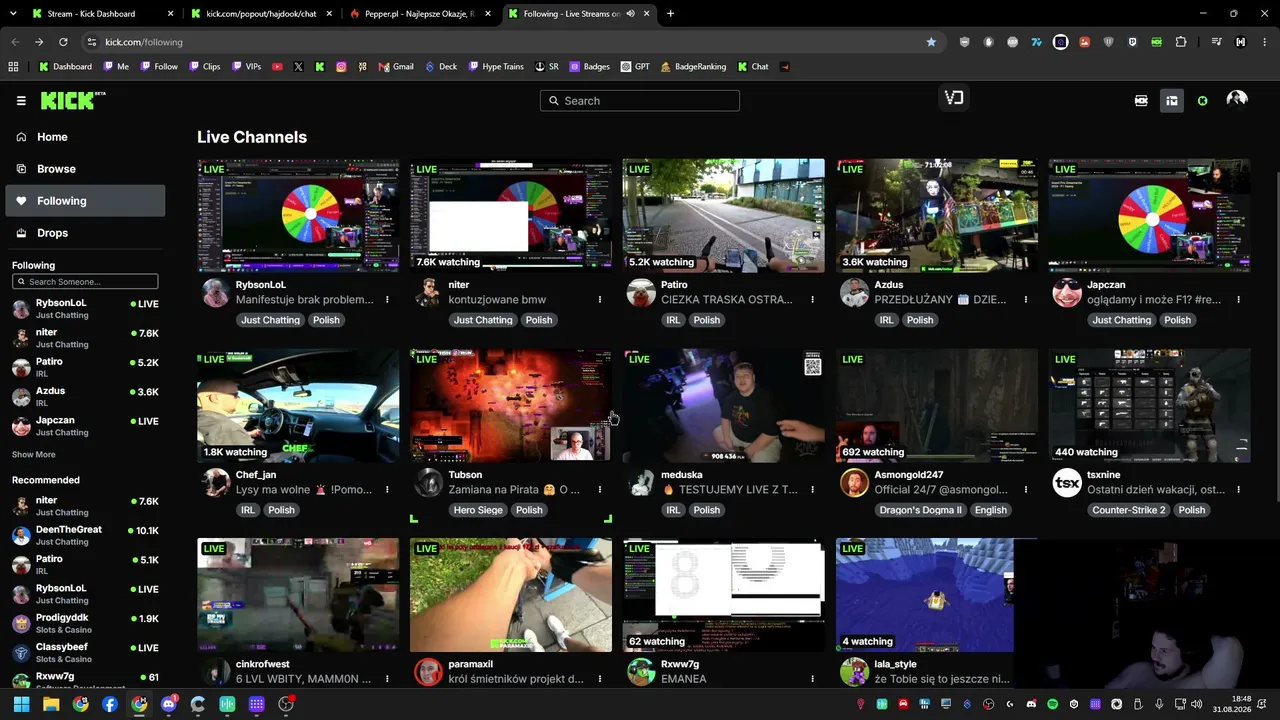Screen dimensions: 1280x720
Task: Select Following in the sidebar
Action: click(x=85, y=201)
